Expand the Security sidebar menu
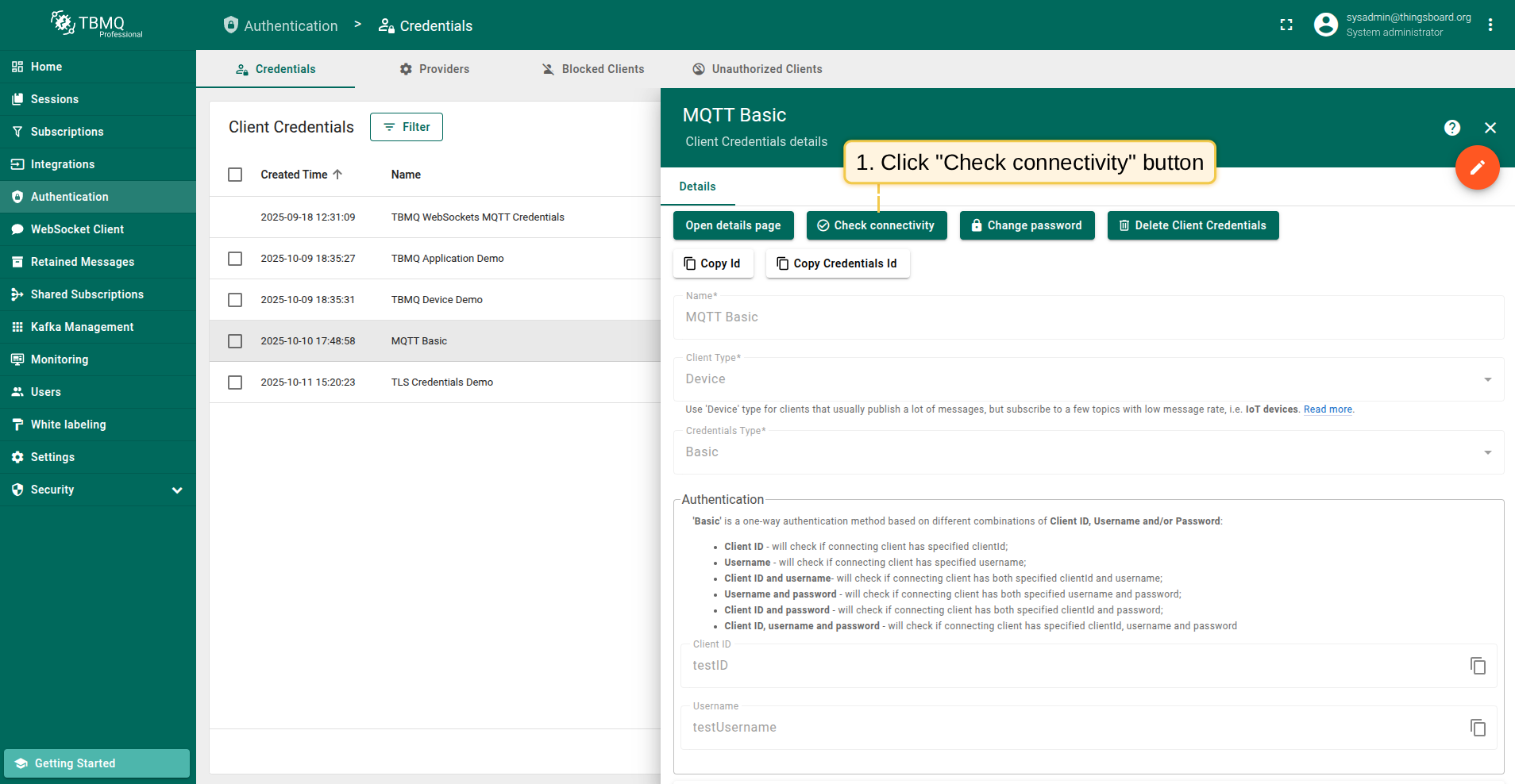Screen dimensions: 1515x784 [x=177, y=490]
